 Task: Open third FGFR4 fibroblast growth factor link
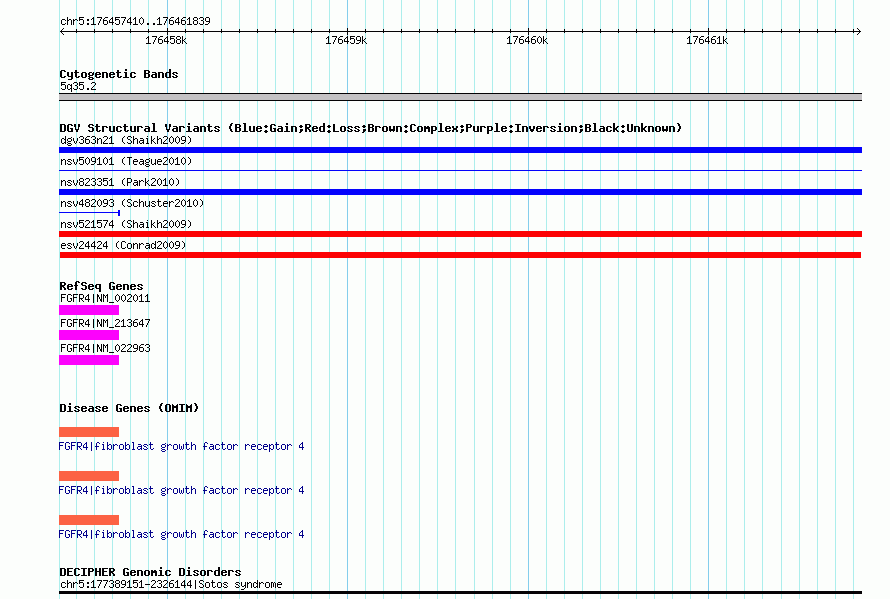click(x=181, y=534)
